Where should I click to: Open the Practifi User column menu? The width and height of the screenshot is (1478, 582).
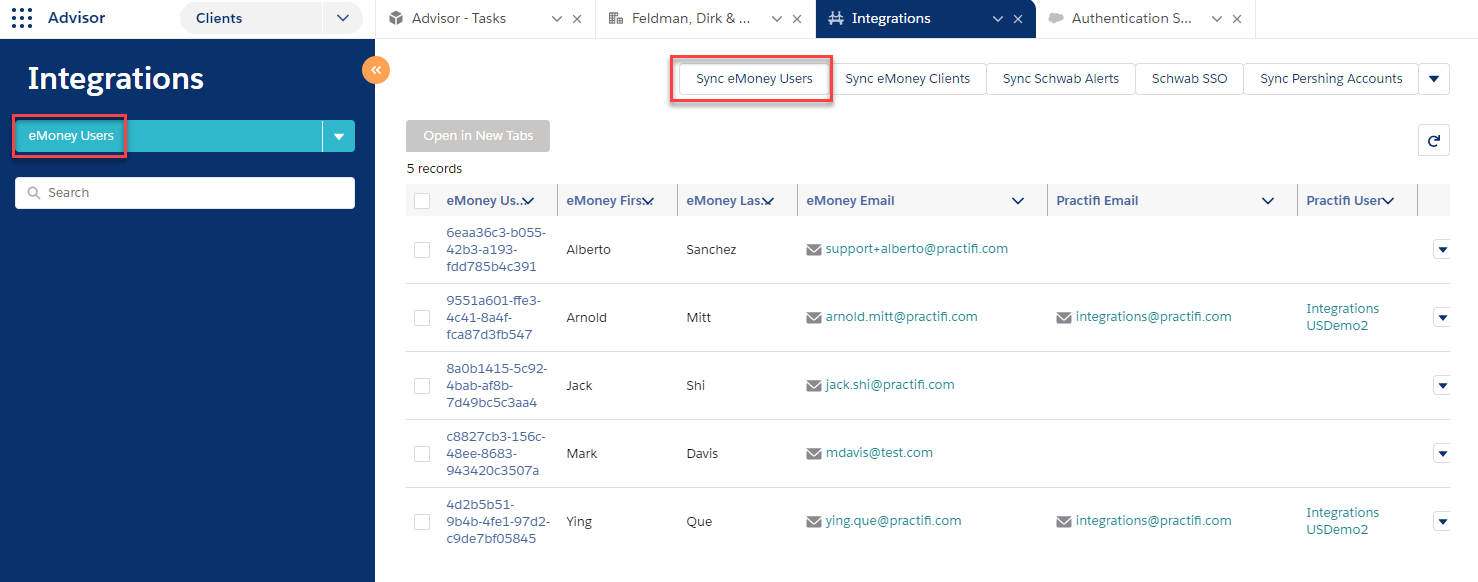pyautogui.click(x=1388, y=201)
